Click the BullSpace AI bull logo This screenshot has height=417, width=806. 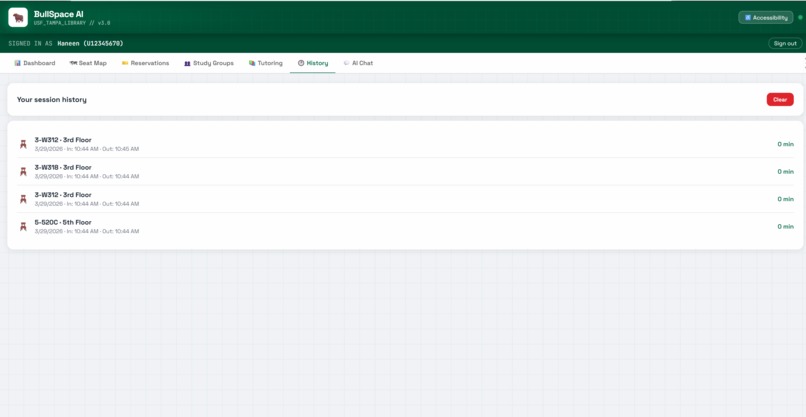click(18, 18)
